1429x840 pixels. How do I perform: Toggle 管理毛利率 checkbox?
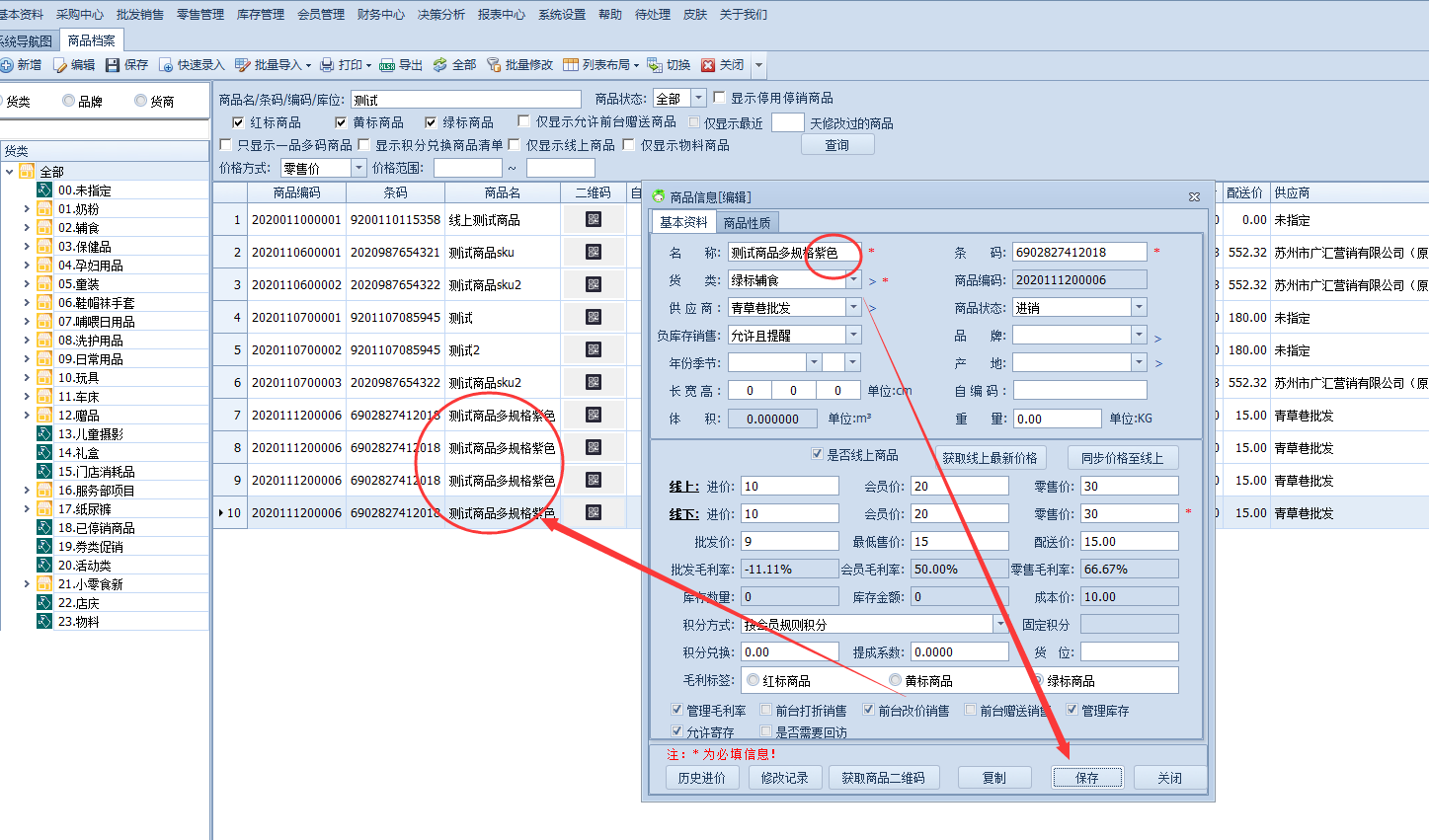(676, 710)
